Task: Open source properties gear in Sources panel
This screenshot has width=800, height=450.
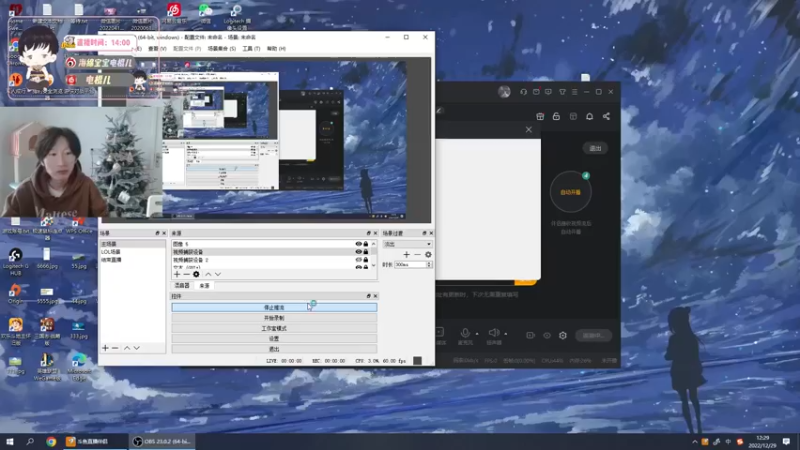Action: click(196, 274)
